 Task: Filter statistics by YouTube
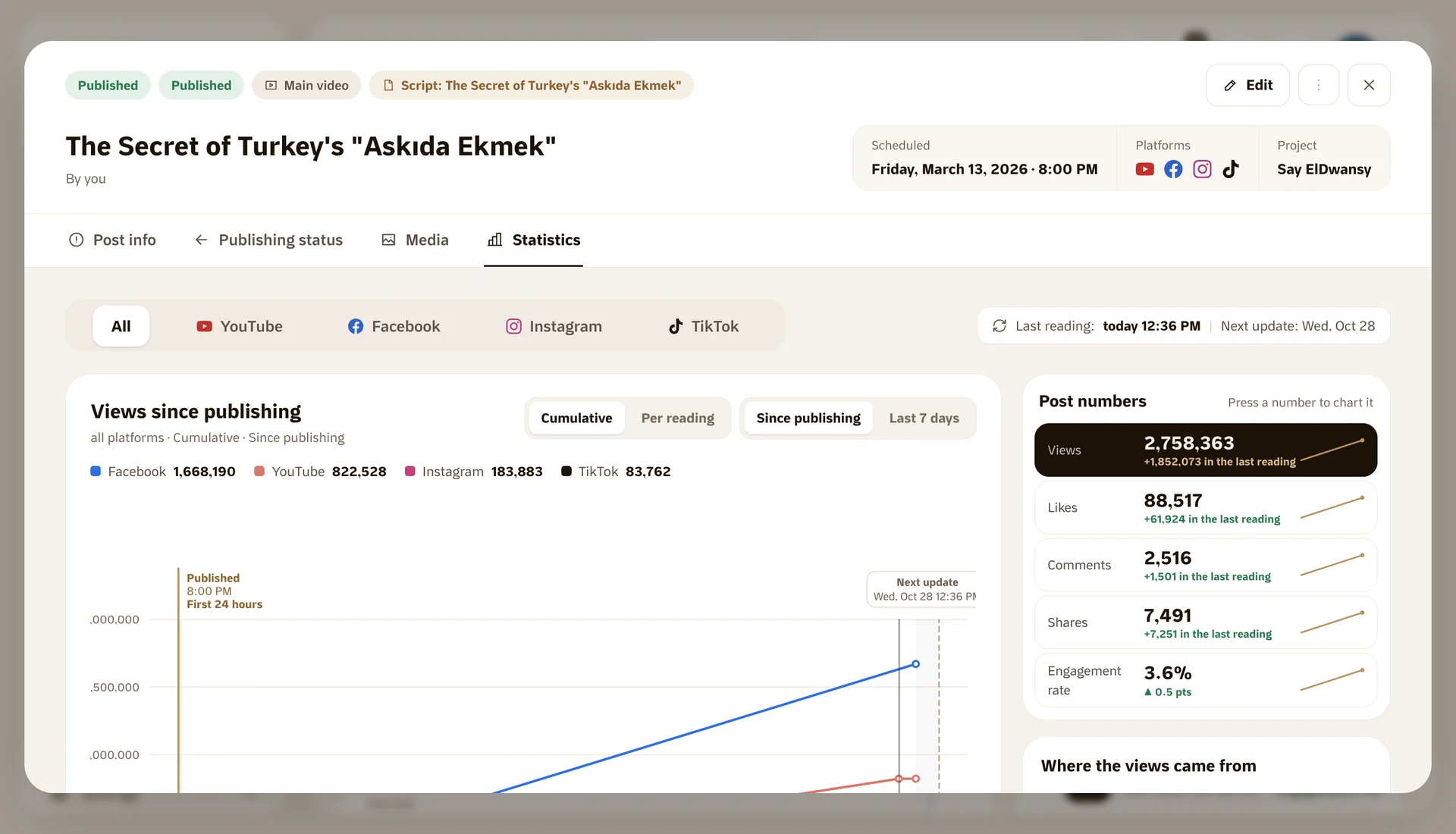coord(239,326)
